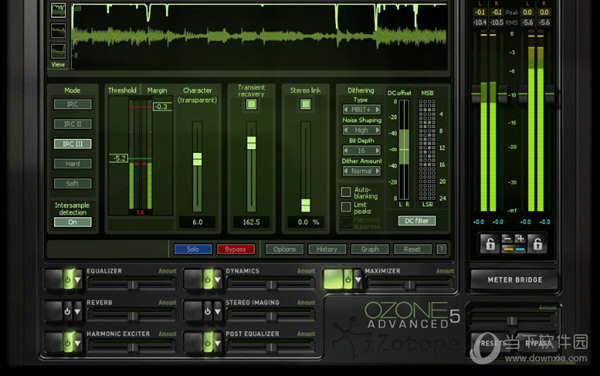This screenshot has width=600, height=376.
Task: Open the Dynamics preset dropdown arrow
Action: [217, 280]
